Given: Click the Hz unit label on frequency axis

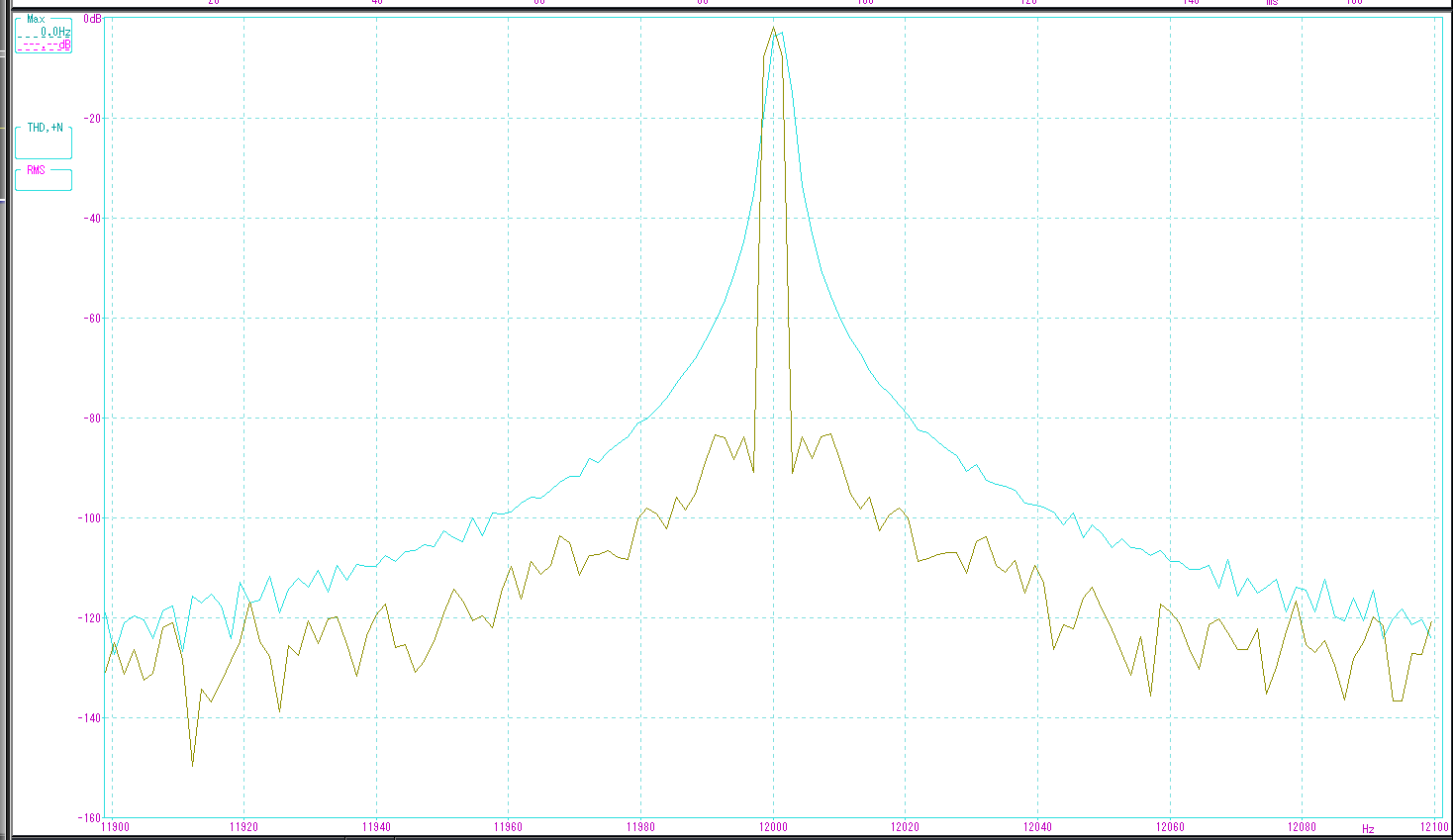Looking at the screenshot, I should coord(1368,829).
